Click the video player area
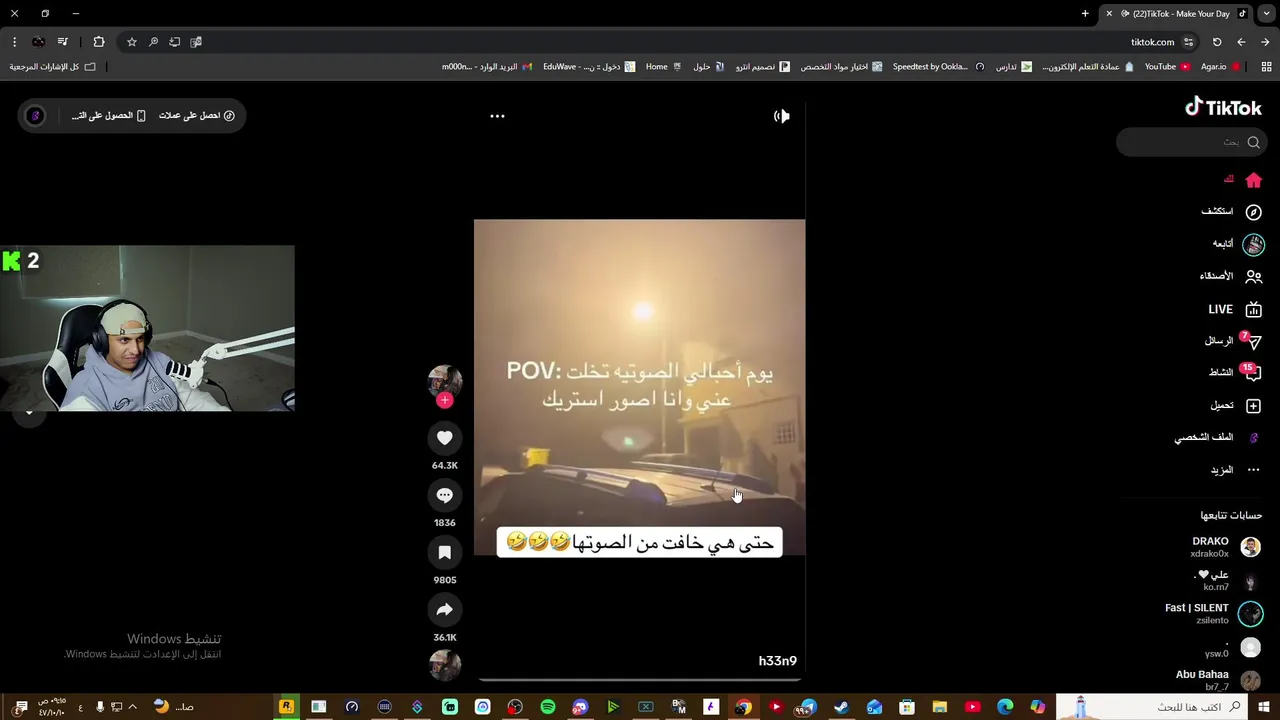The width and height of the screenshot is (1280, 720). (x=639, y=387)
